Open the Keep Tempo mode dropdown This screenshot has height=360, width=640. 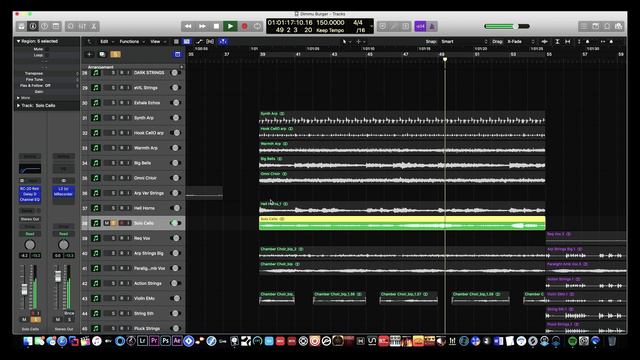(x=330, y=31)
